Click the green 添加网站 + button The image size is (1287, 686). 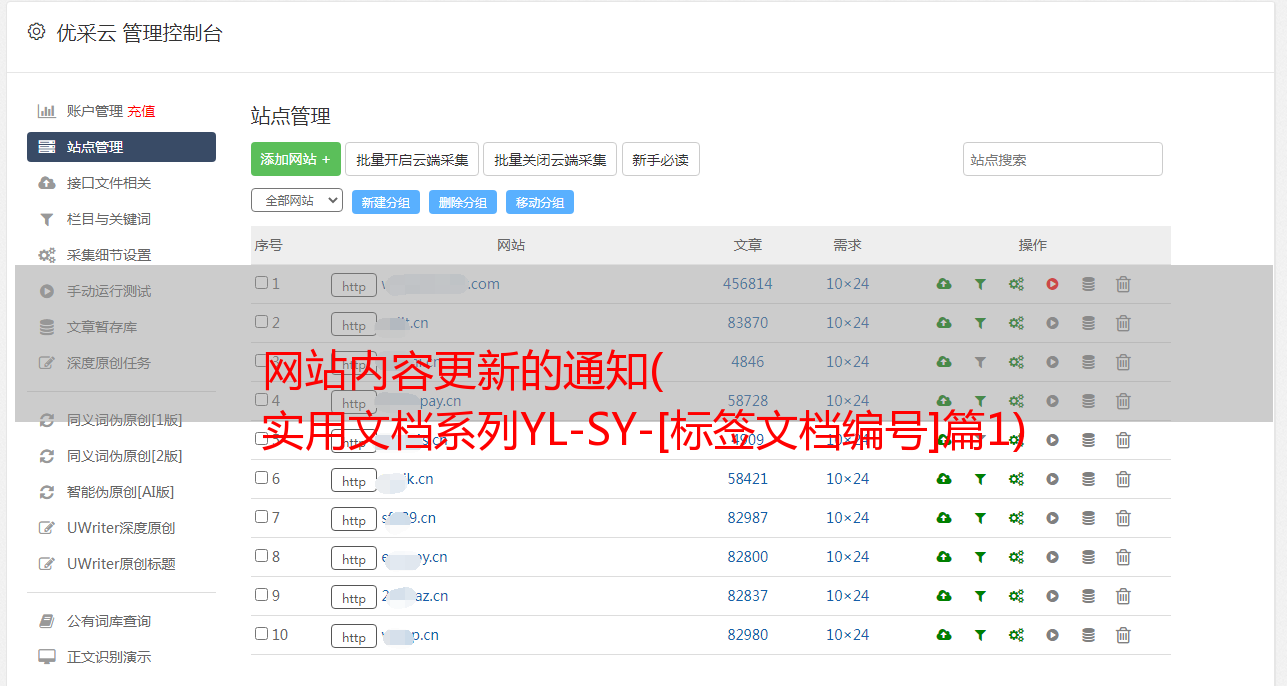click(x=296, y=159)
